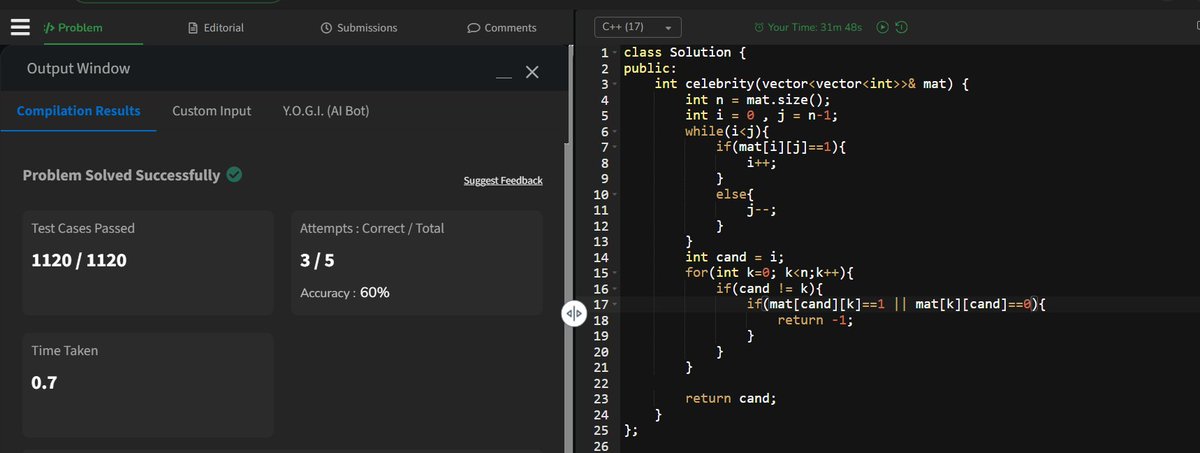This screenshot has width=1200, height=453.
Task: Click the 'Time Taken' label
Action: (x=65, y=351)
